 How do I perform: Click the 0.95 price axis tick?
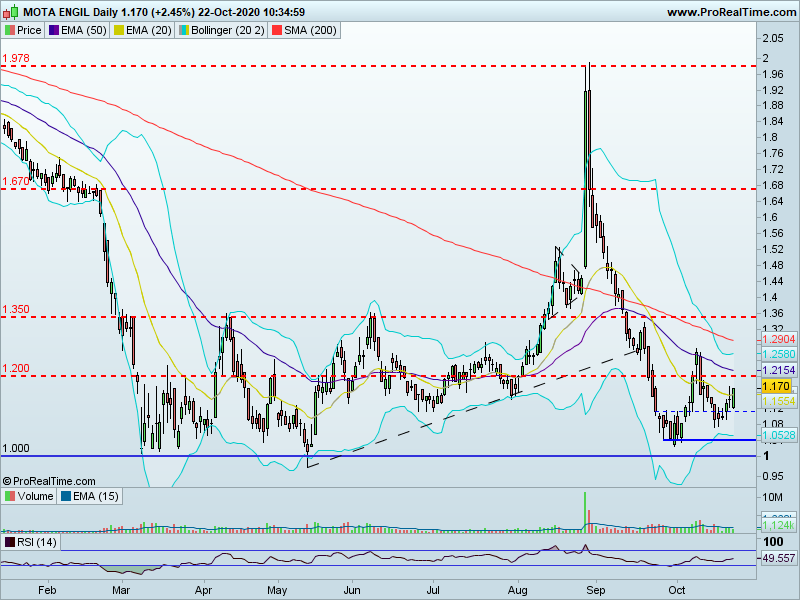click(x=773, y=477)
